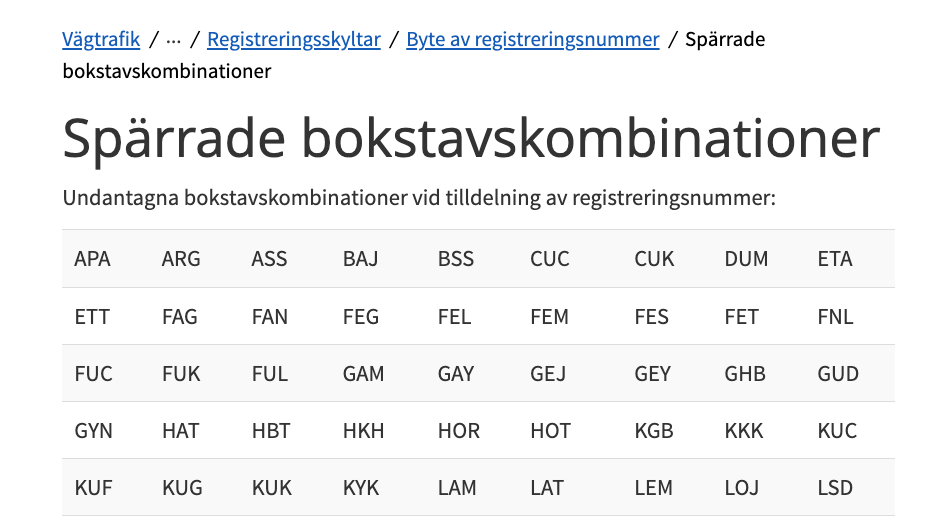Screen dimensions: 946x525
Task: Open the Vägtrafik breadcrumb link
Action: [x=101, y=40]
